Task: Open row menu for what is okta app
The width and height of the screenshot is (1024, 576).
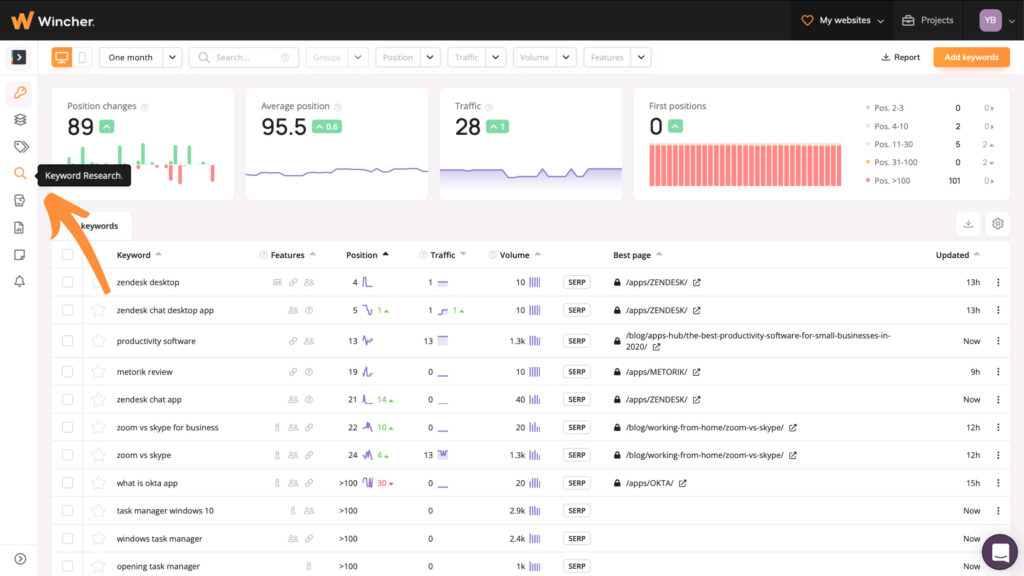Action: tap(998, 483)
